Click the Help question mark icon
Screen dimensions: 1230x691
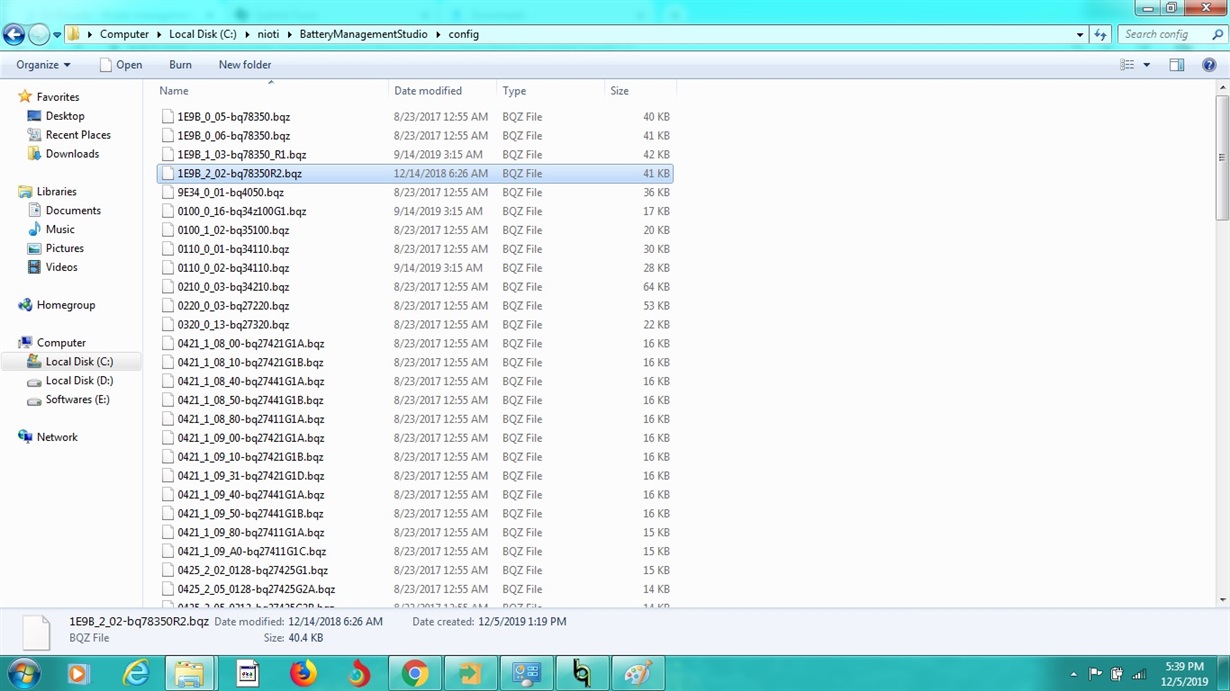click(x=1209, y=65)
